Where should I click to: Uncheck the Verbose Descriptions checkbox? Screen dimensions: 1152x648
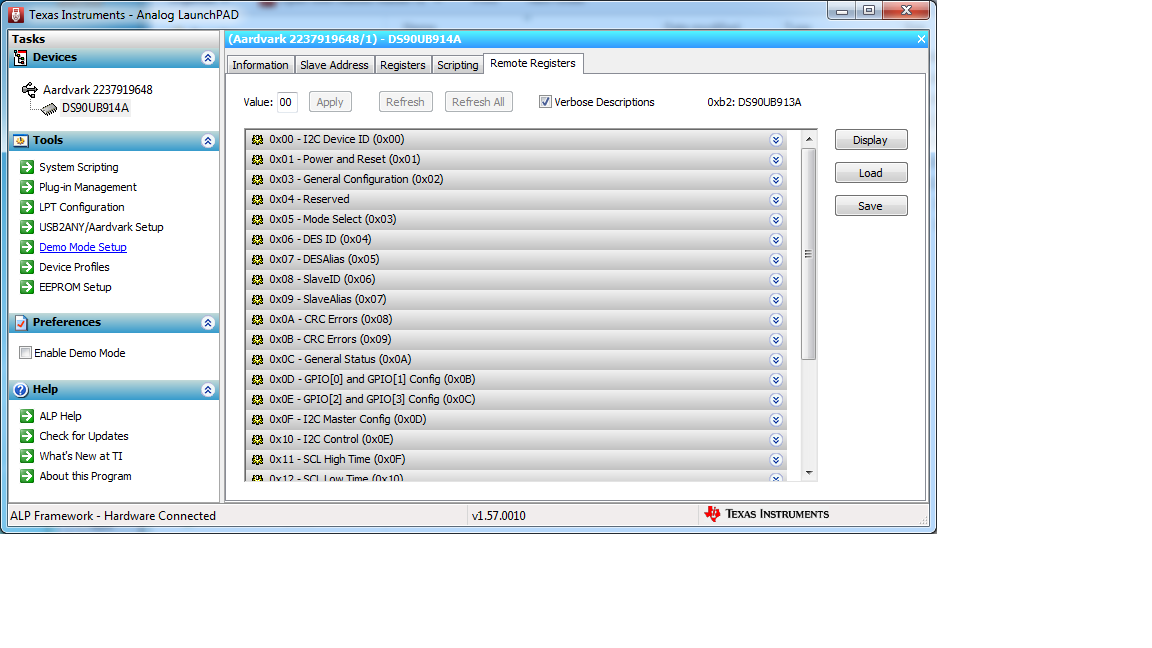pos(545,102)
